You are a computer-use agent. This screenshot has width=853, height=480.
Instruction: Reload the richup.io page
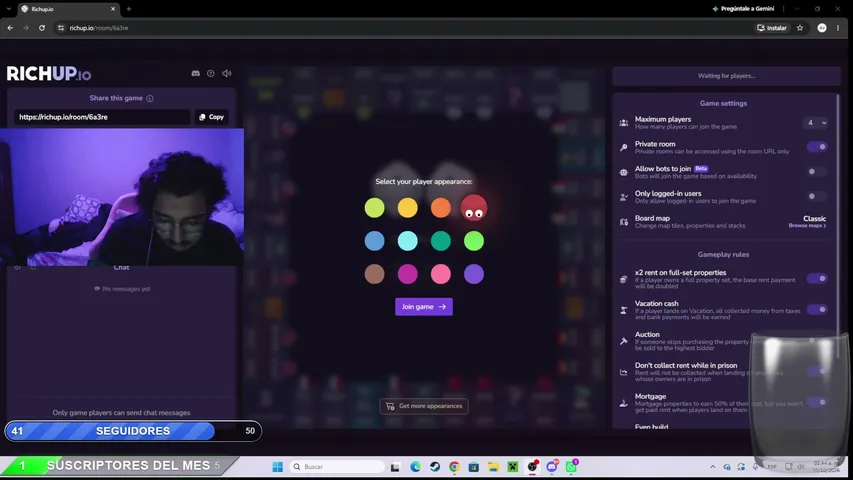(x=42, y=28)
